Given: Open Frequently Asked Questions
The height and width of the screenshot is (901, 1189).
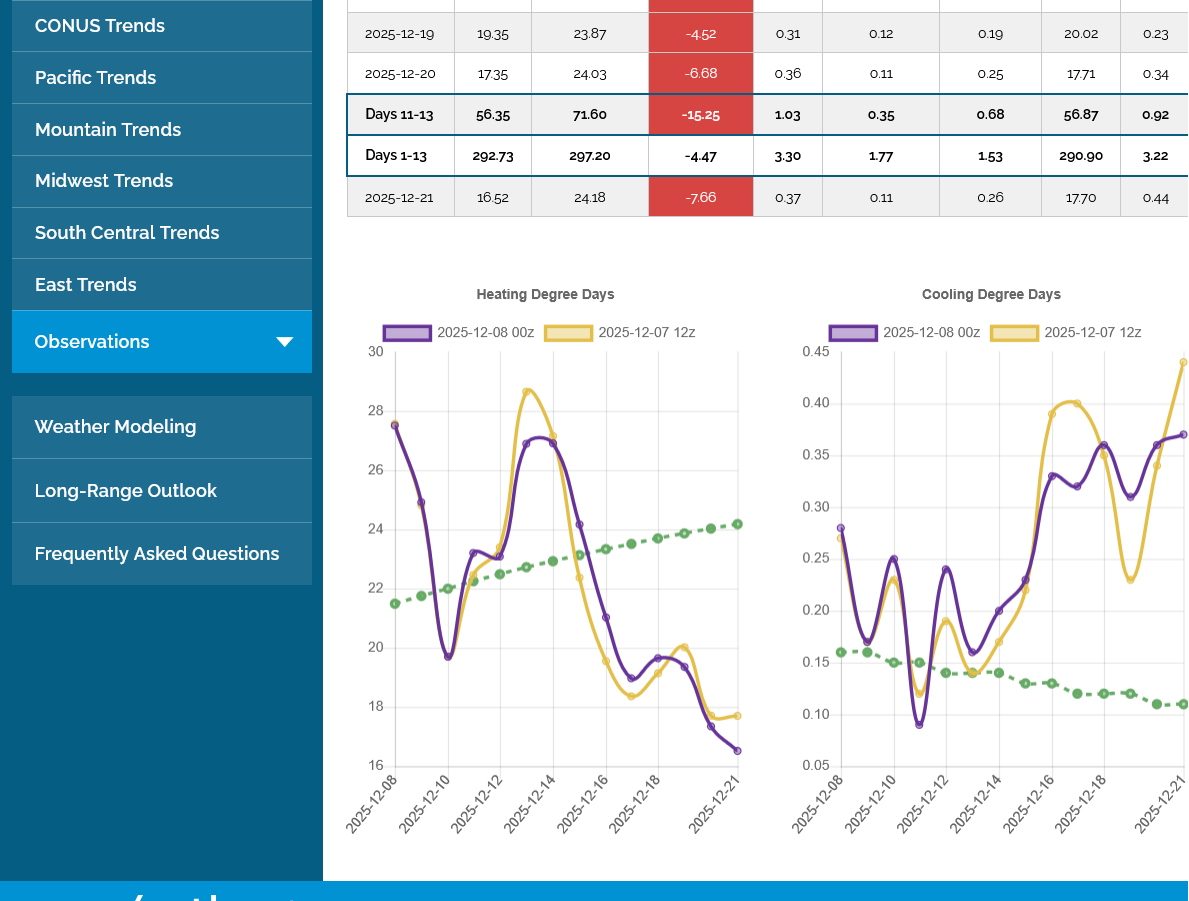Looking at the screenshot, I should (x=157, y=554).
